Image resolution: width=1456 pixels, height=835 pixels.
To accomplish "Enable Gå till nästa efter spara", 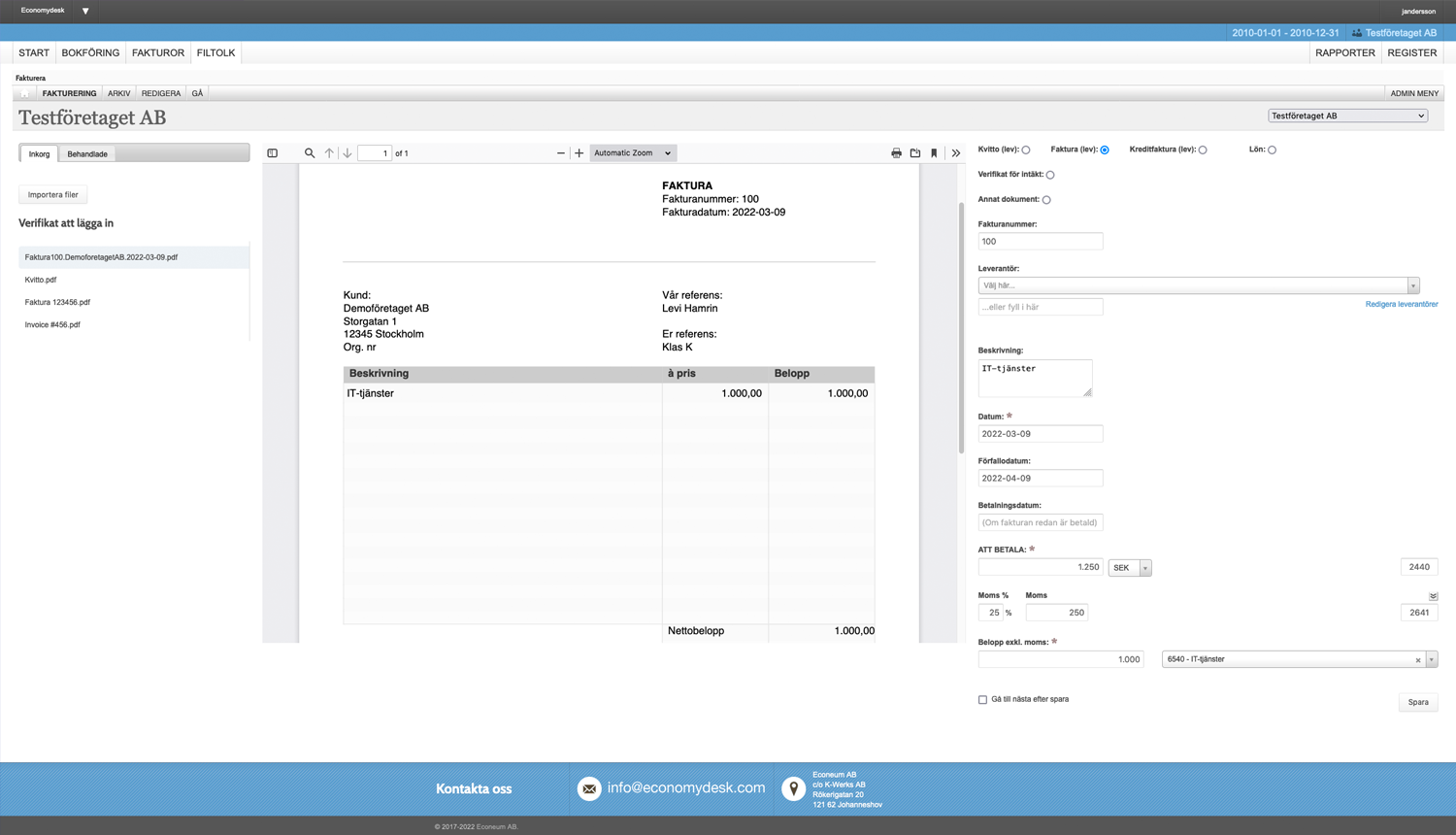I will (x=982, y=700).
